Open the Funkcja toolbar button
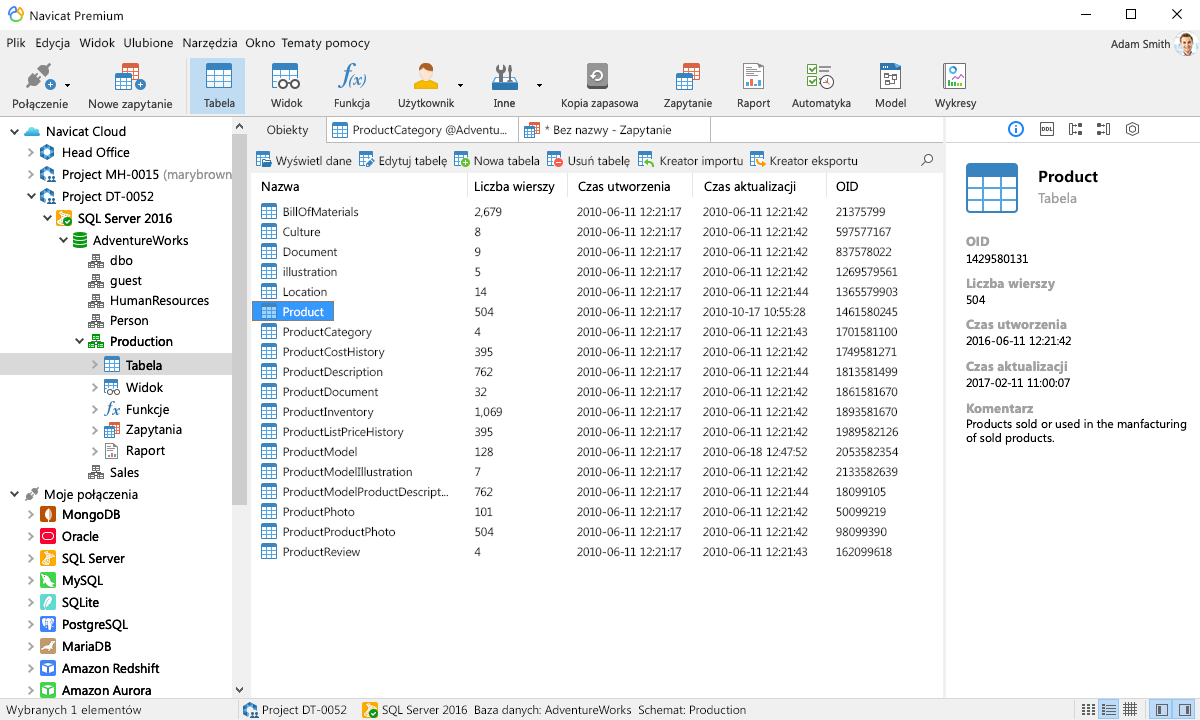The height and width of the screenshot is (720, 1200). point(352,86)
